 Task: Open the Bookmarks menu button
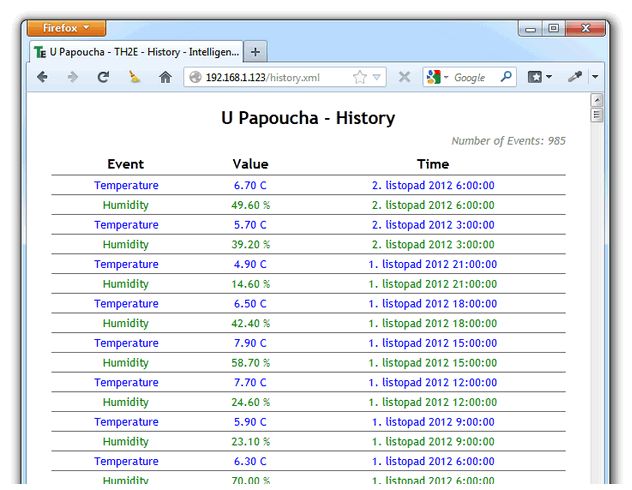[x=540, y=77]
